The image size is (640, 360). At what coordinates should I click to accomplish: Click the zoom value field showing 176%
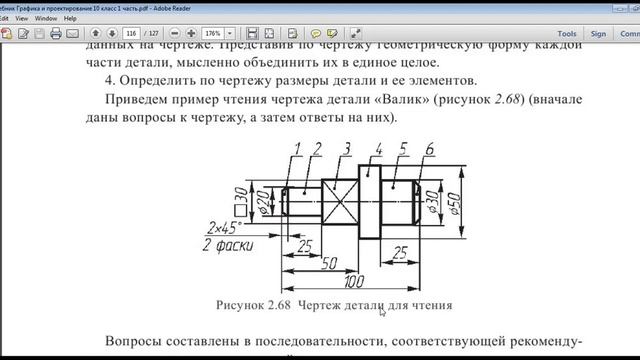[213, 33]
